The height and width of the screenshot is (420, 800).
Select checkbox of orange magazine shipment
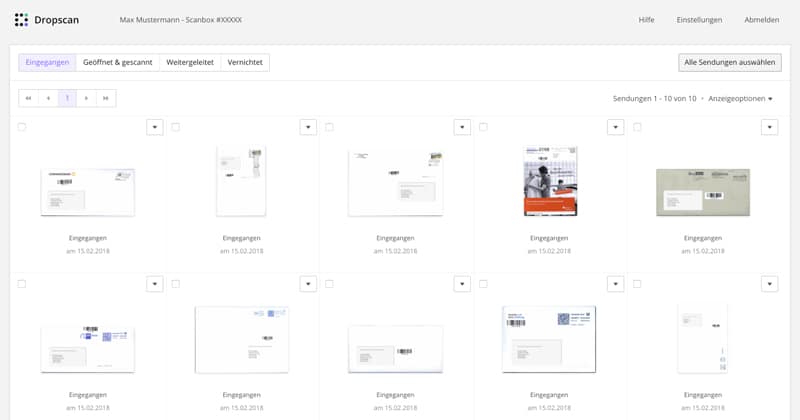pyautogui.click(x=483, y=127)
